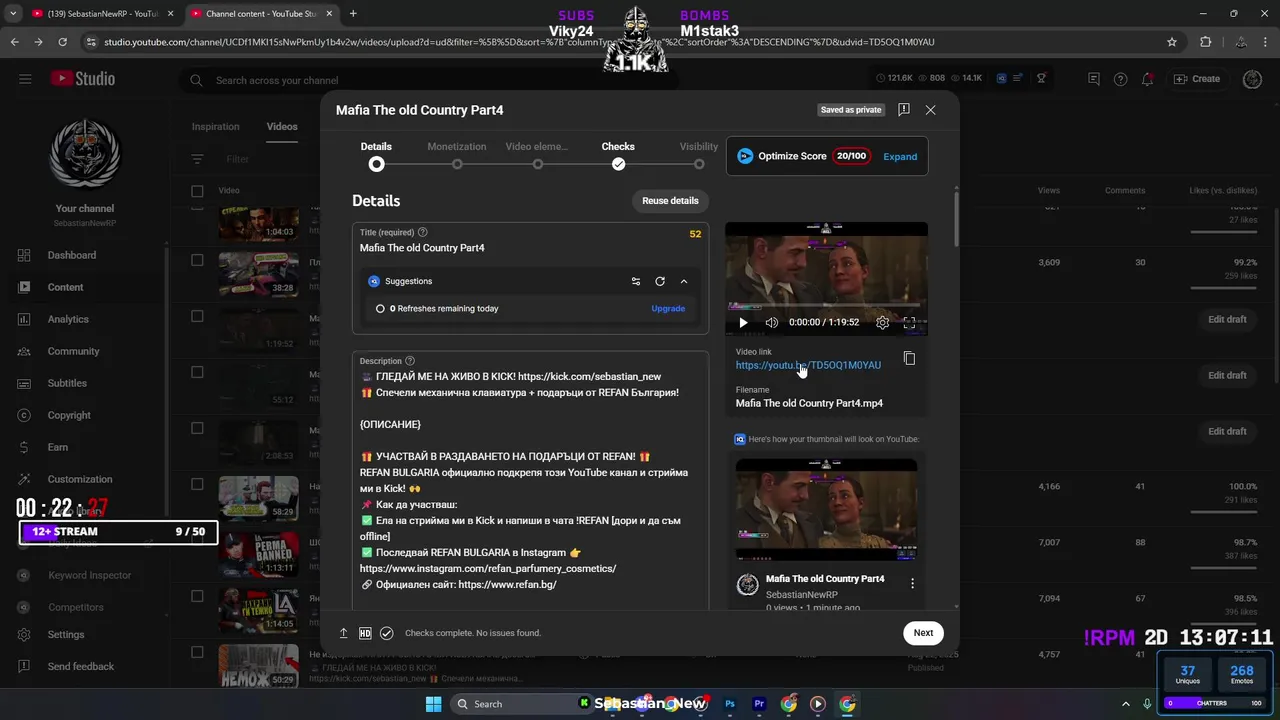Open Community in the sidebar
This screenshot has height=720, width=1280.
click(x=73, y=351)
